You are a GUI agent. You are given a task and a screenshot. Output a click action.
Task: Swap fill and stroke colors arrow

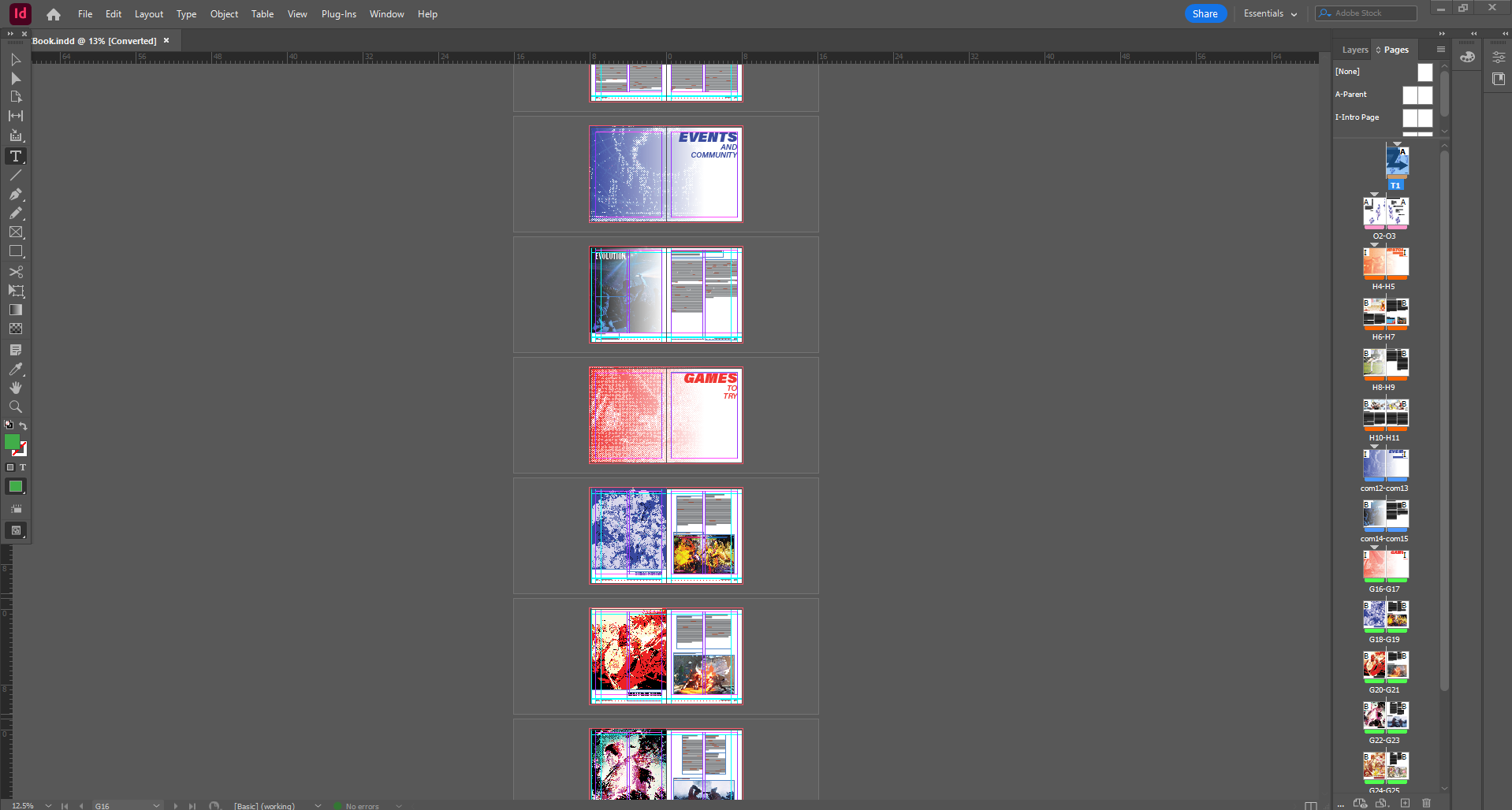tap(23, 425)
